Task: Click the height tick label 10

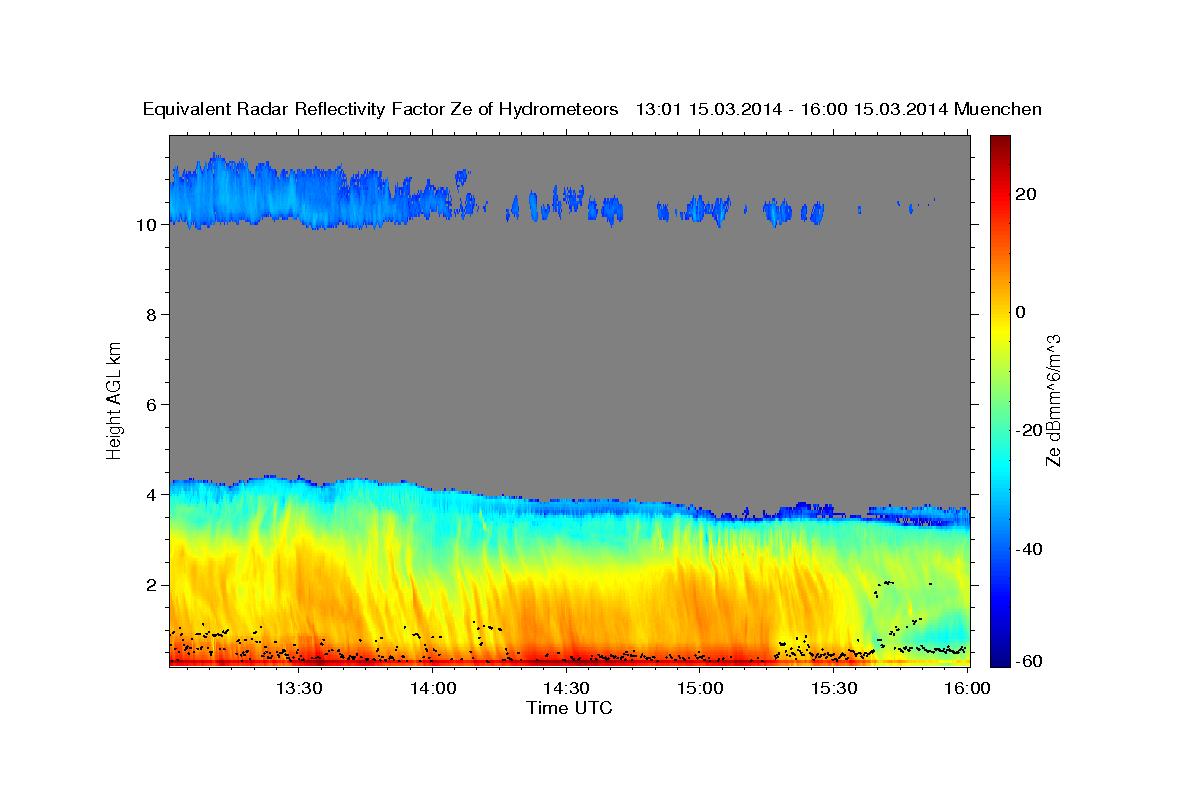Action: pyautogui.click(x=146, y=225)
